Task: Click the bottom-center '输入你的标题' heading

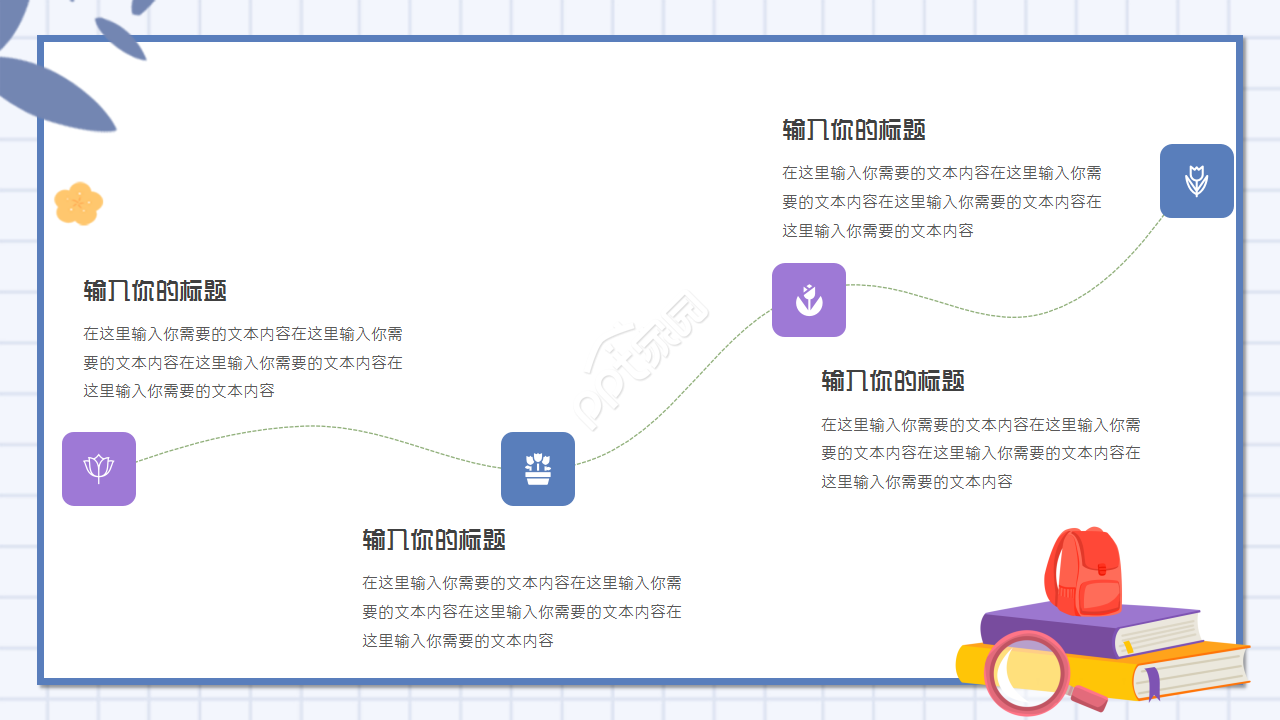Action: coord(433,540)
